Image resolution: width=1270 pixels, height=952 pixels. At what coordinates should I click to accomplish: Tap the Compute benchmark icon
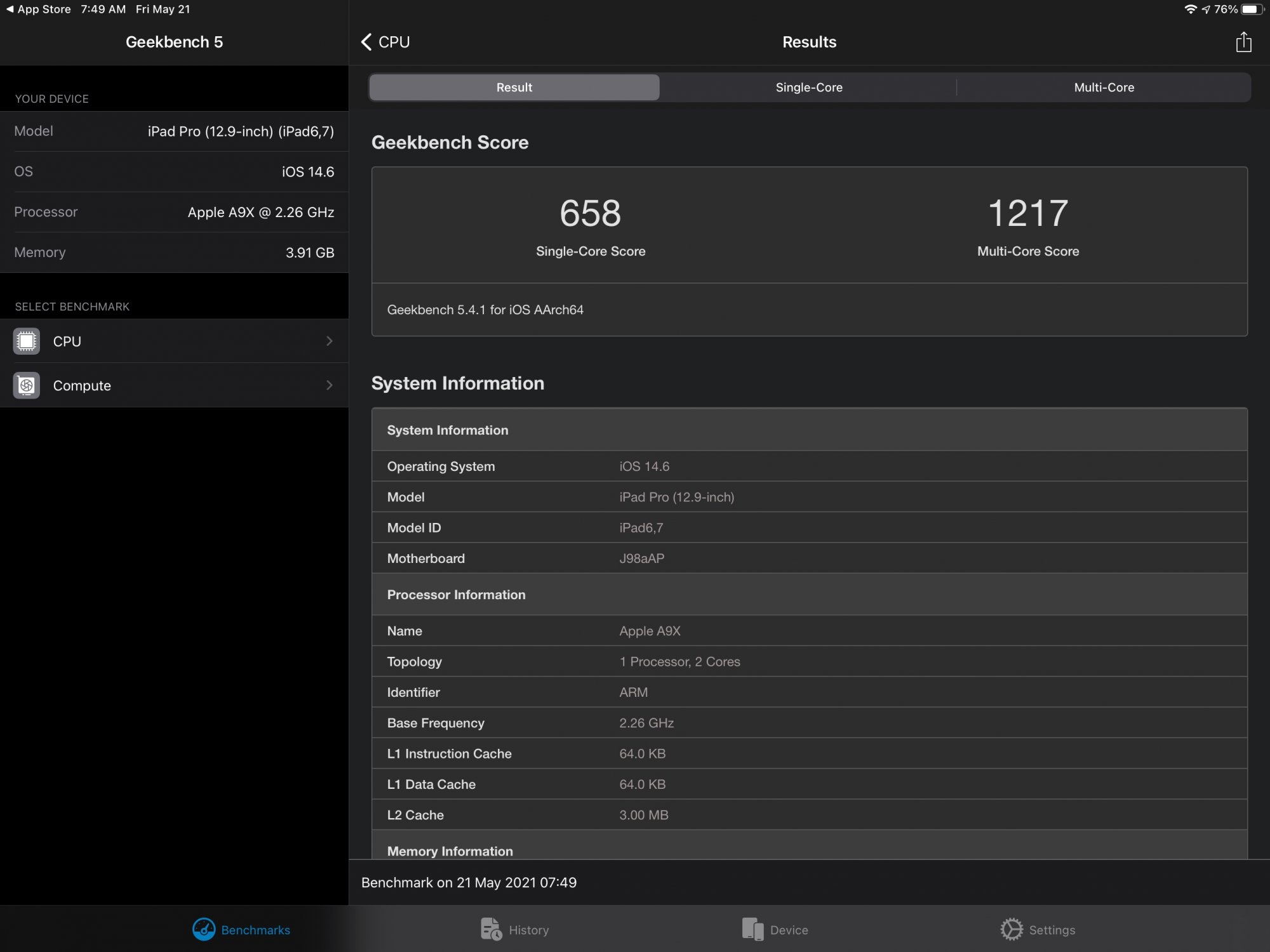click(x=27, y=385)
